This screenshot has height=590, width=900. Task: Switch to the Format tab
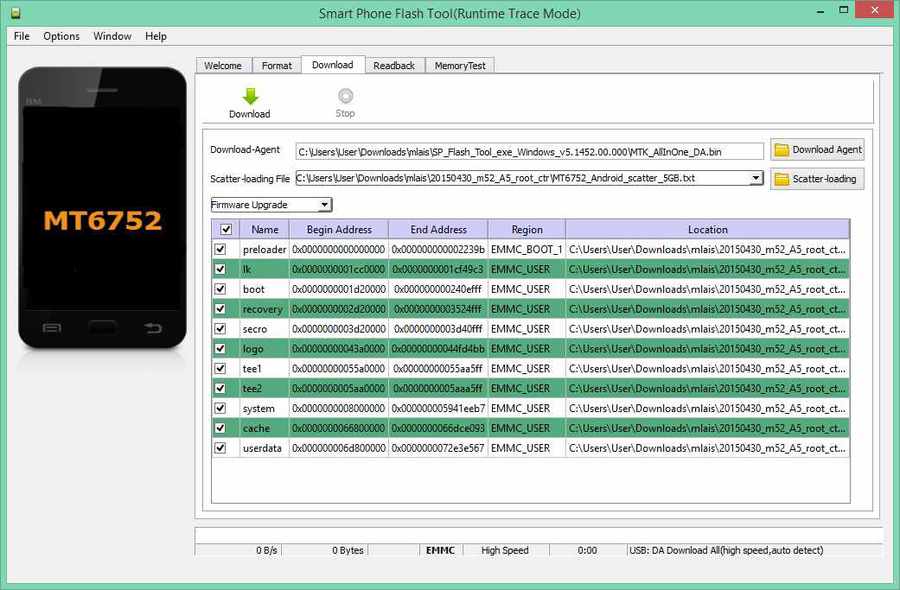click(x=277, y=65)
